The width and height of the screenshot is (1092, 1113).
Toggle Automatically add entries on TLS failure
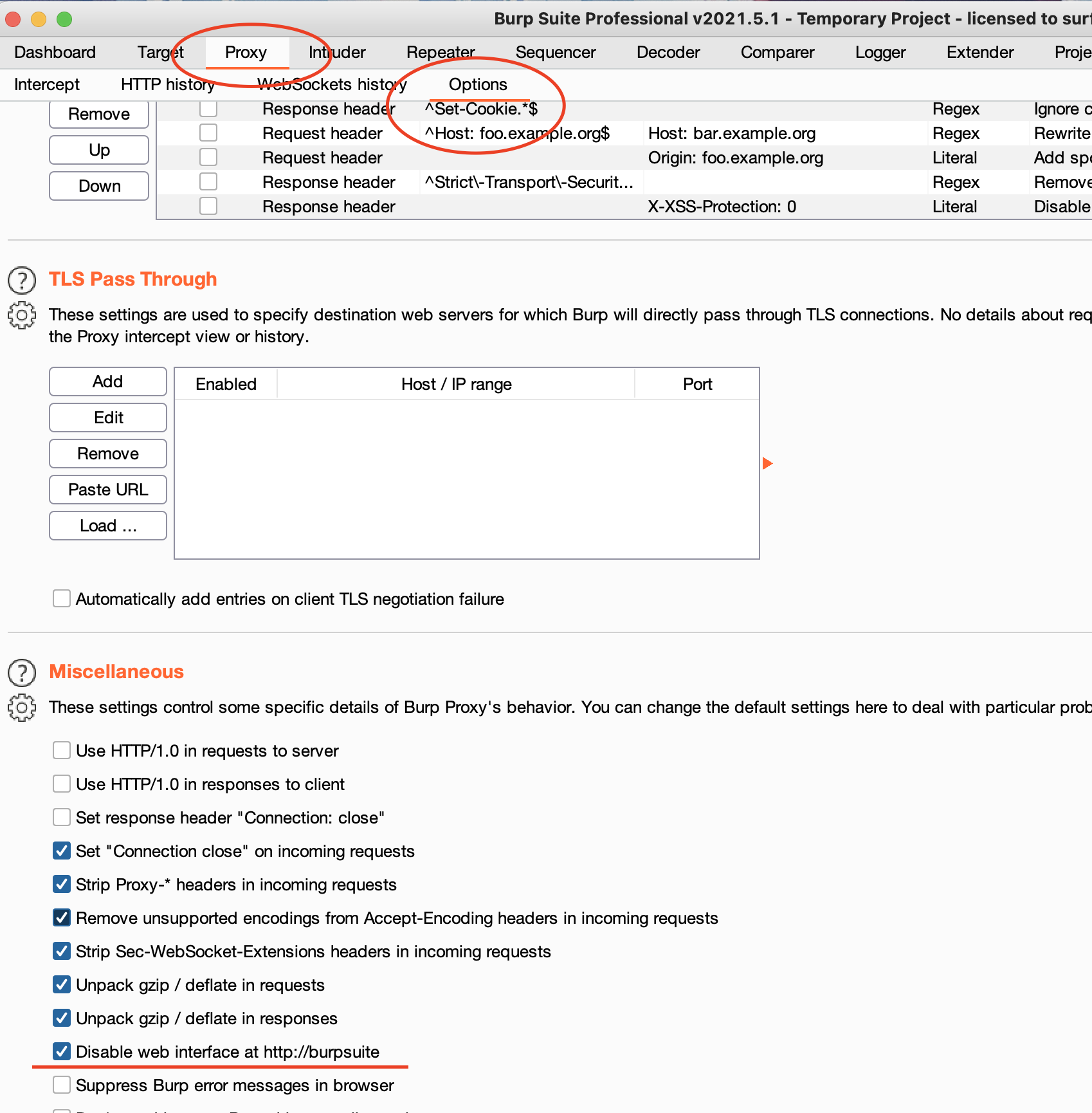click(x=62, y=599)
